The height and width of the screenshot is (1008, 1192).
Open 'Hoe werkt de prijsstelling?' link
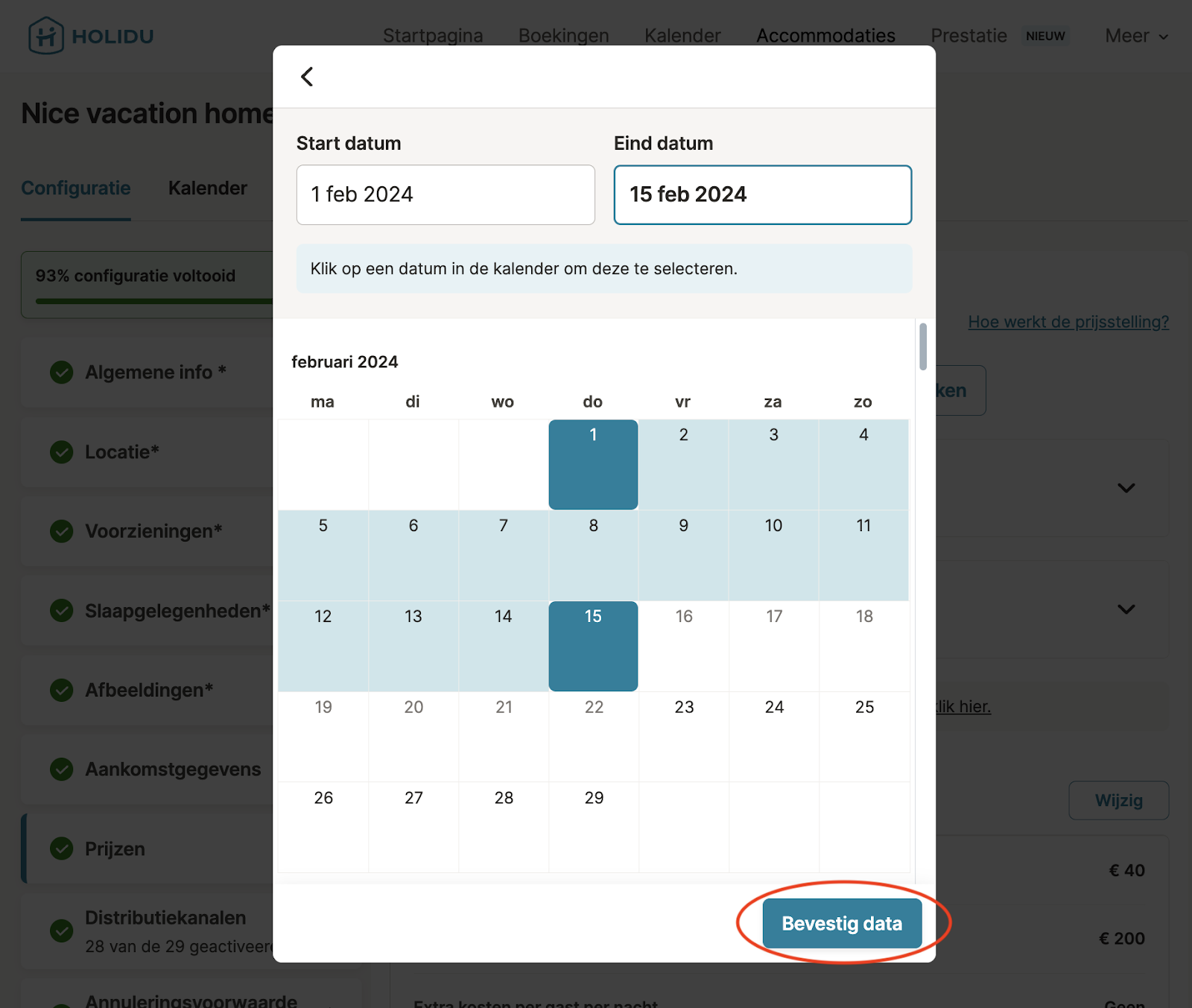[1068, 322]
